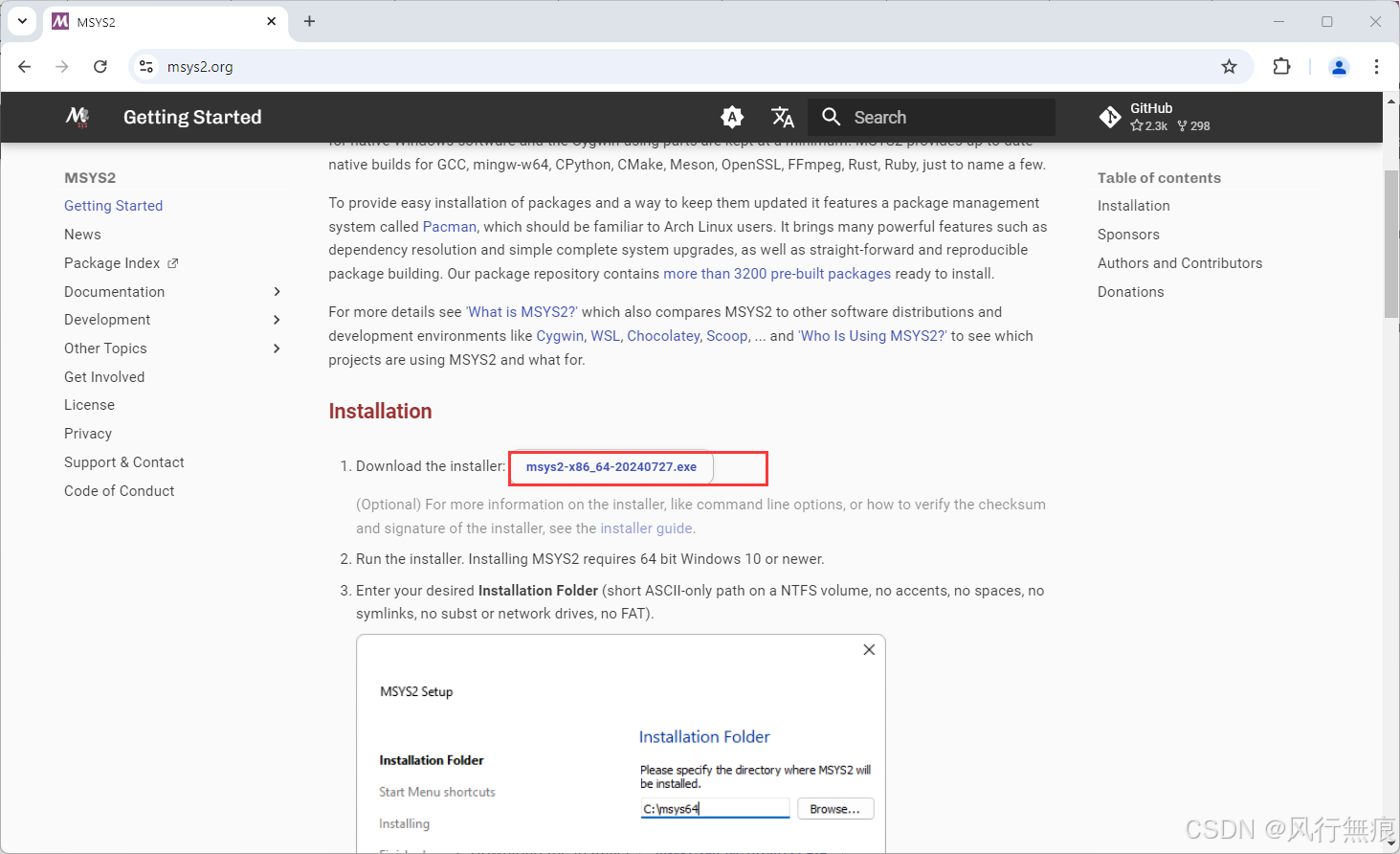Open the GitHub repository link
1400x854 pixels.
point(1155,117)
